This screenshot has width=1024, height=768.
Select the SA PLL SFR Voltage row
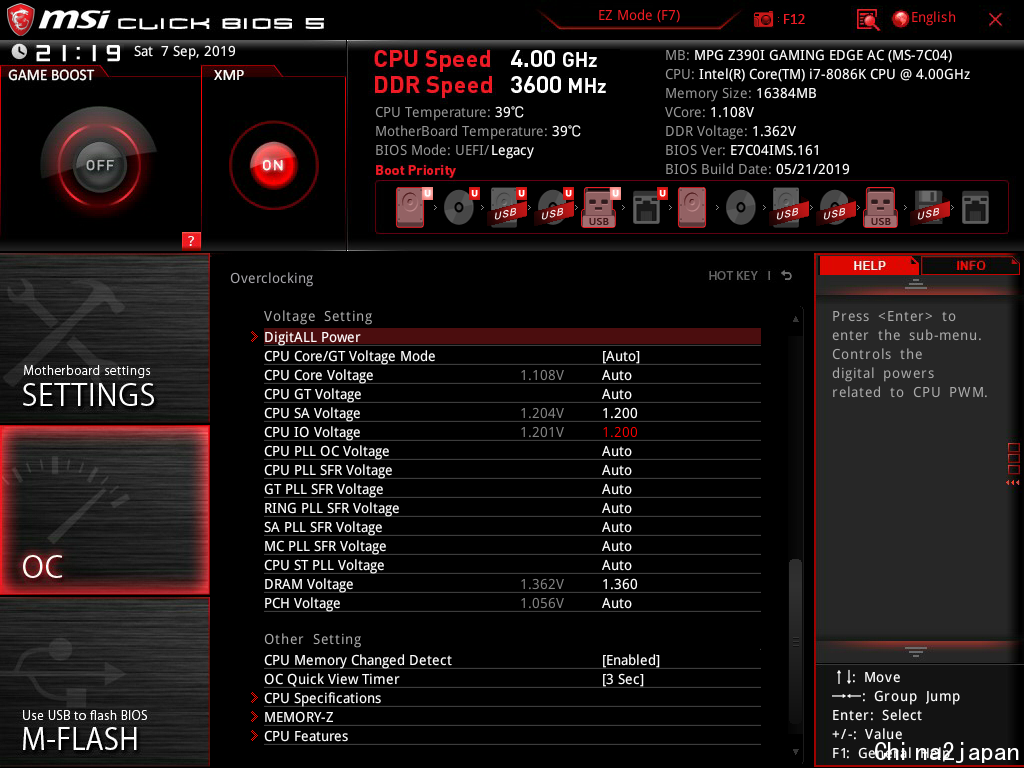pyautogui.click(x=512, y=526)
